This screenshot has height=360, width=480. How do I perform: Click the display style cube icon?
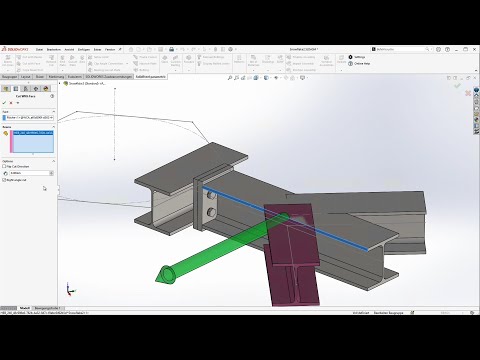pyautogui.click(x=266, y=78)
